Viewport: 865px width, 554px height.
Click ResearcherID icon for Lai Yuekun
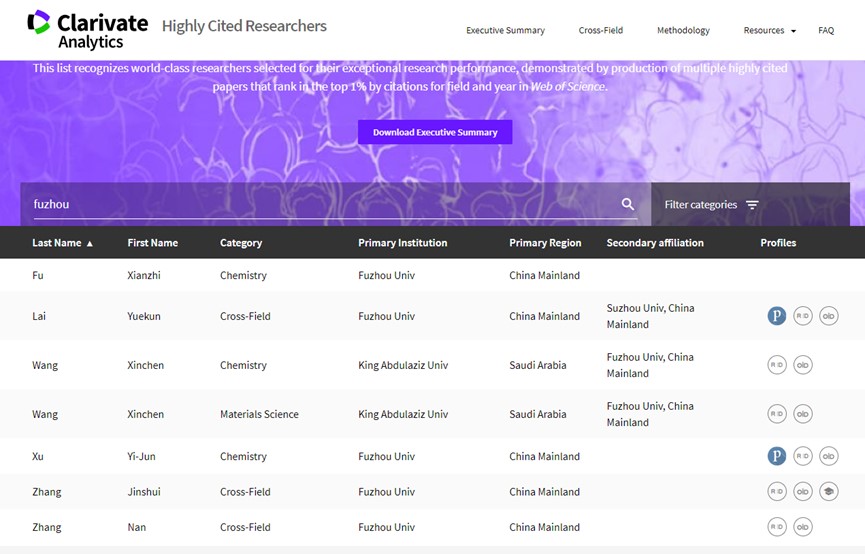(802, 316)
